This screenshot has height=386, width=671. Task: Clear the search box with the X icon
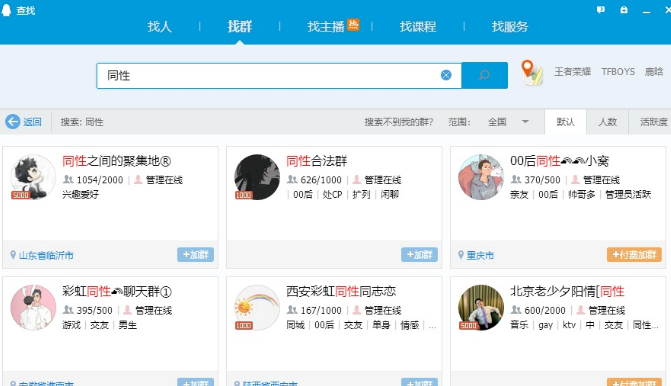[446, 75]
